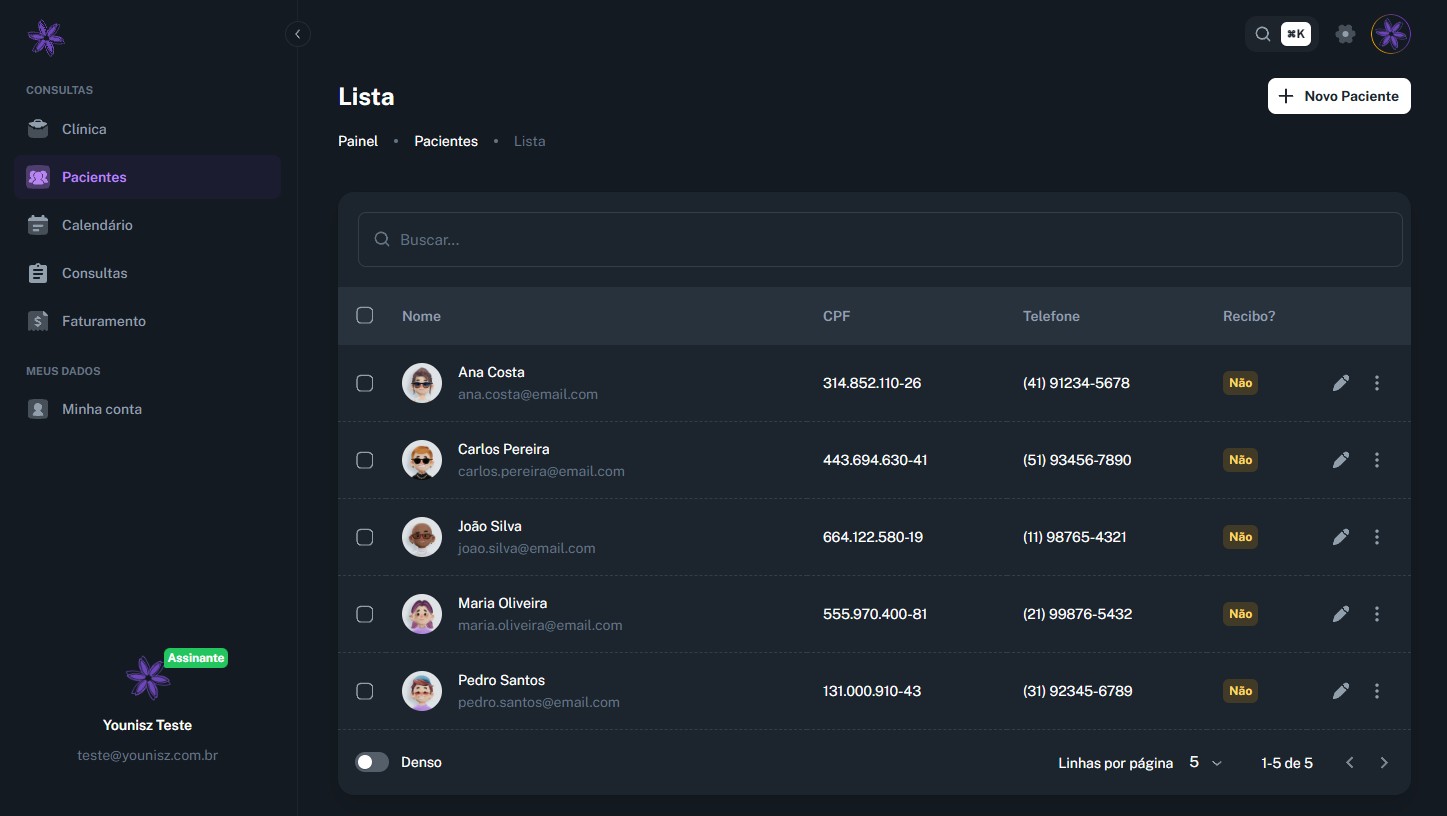Enable the Denso display toggle
This screenshot has height=816, width=1447.
point(371,762)
